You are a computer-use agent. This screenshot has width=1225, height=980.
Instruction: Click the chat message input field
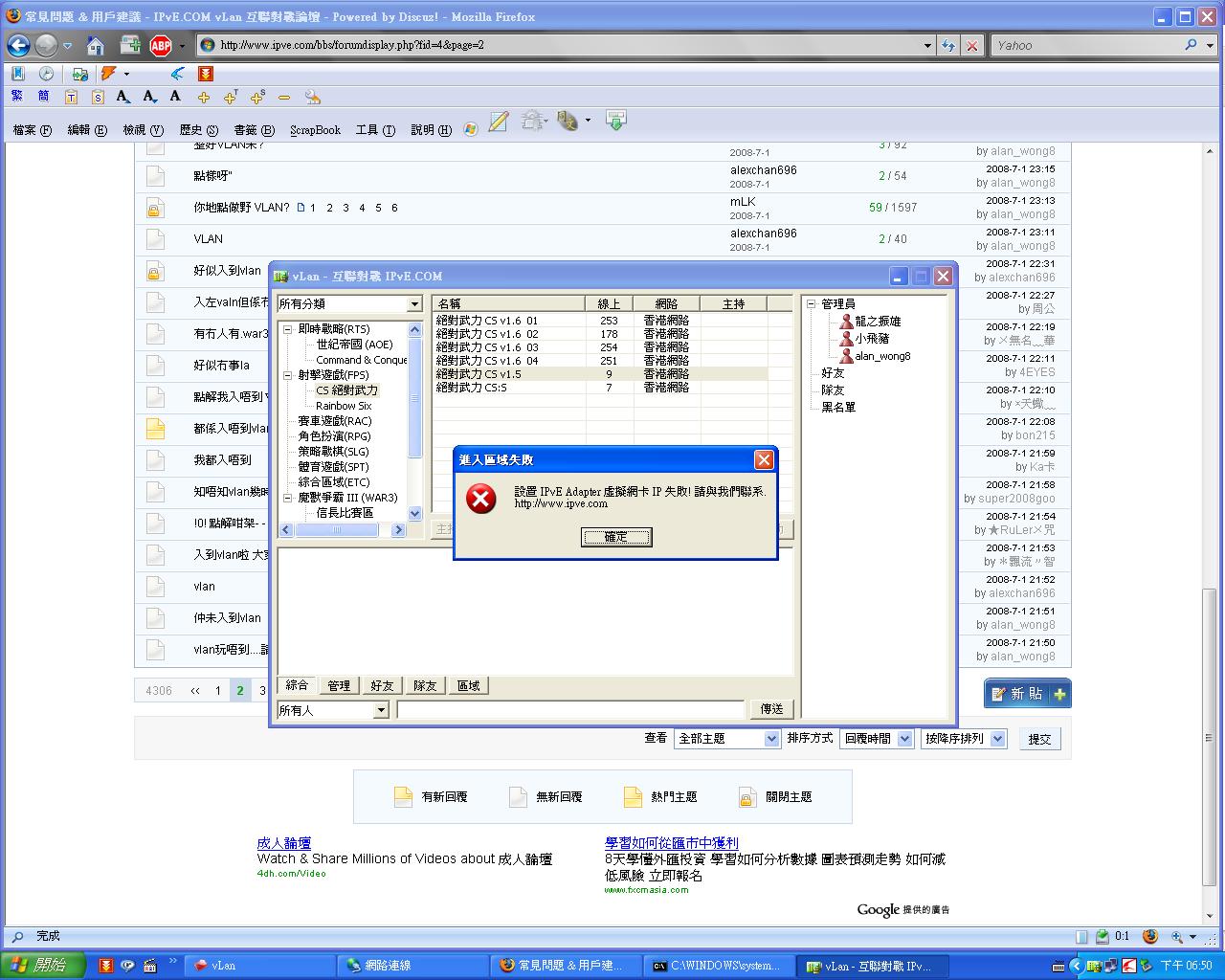(x=570, y=710)
